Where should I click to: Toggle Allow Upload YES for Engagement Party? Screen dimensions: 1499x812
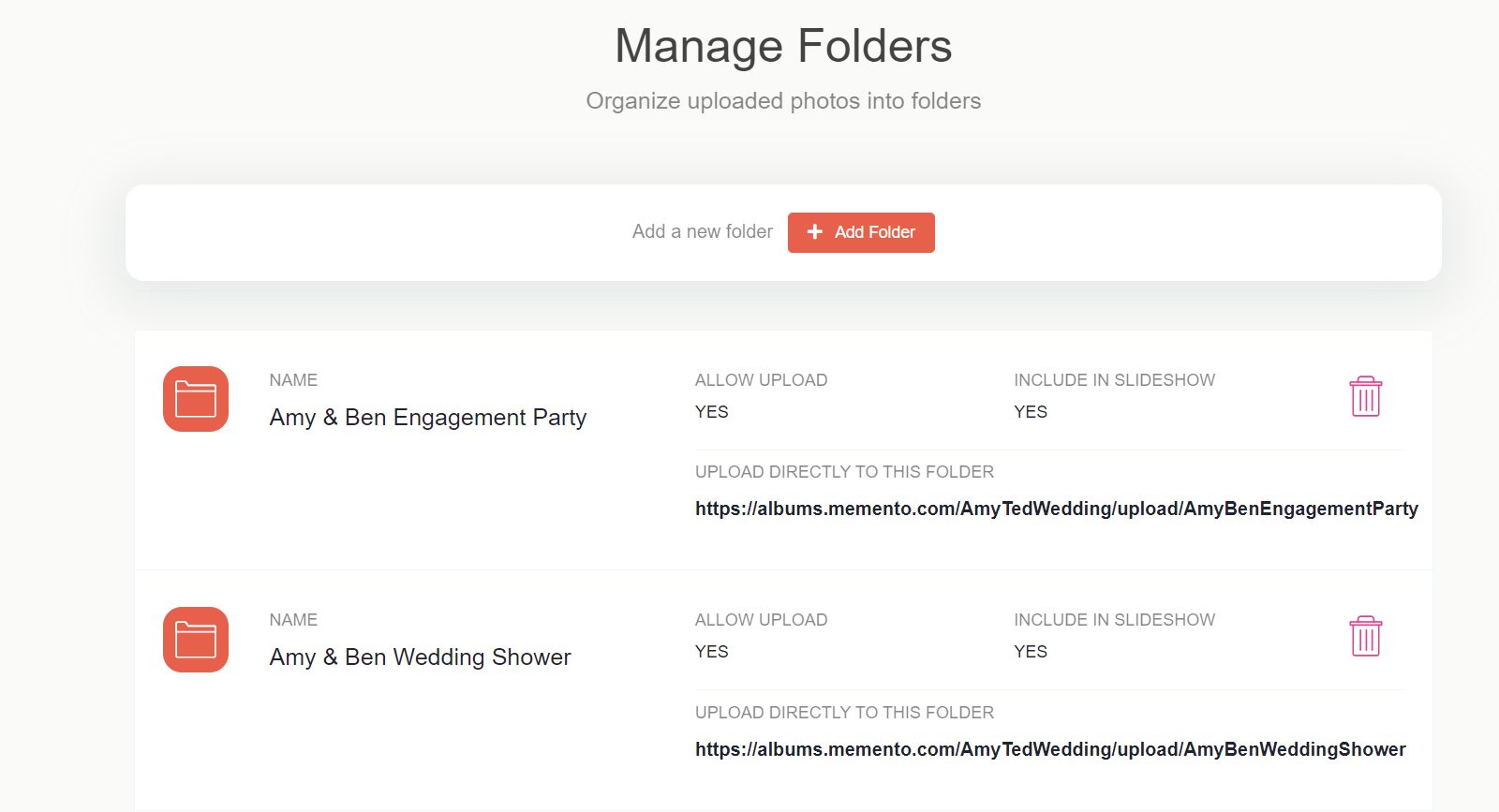712,412
